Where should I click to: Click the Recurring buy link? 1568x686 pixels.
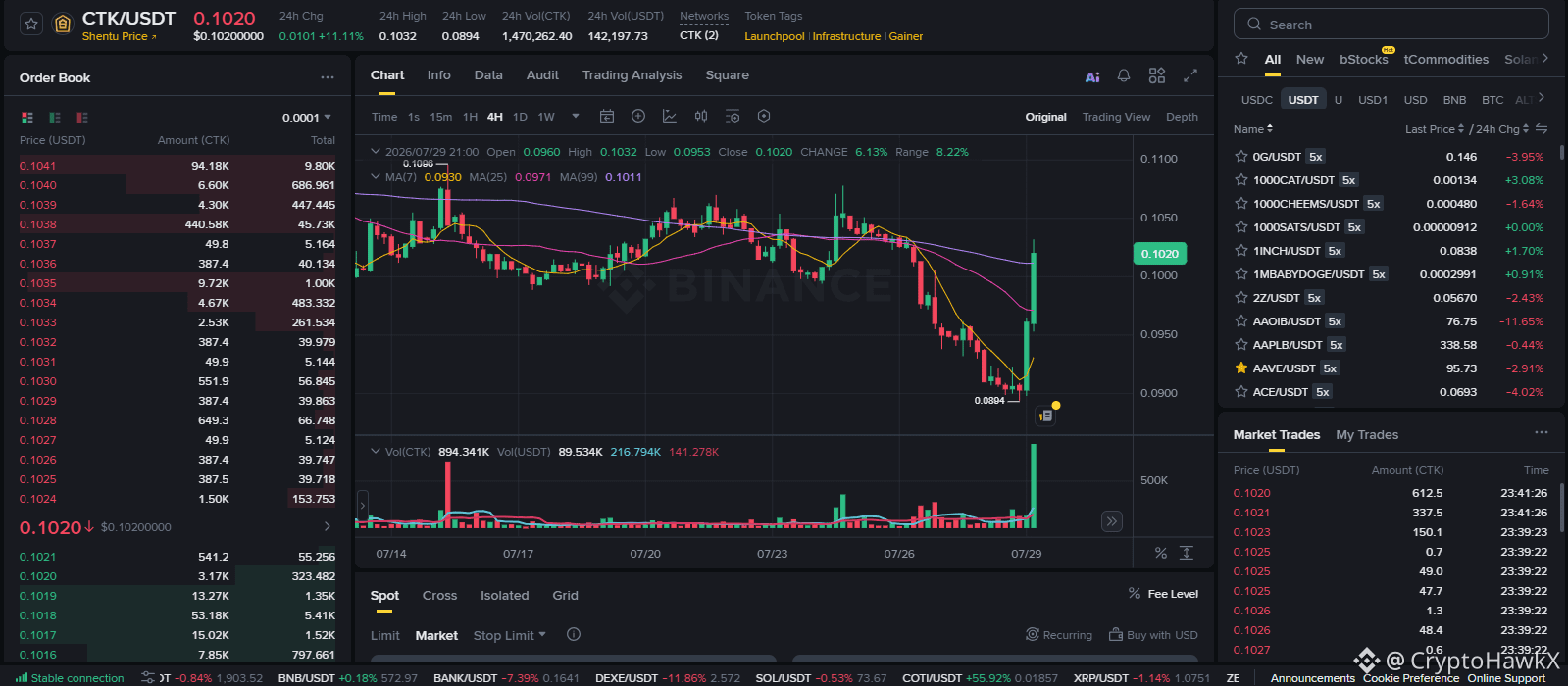pyautogui.click(x=1059, y=635)
